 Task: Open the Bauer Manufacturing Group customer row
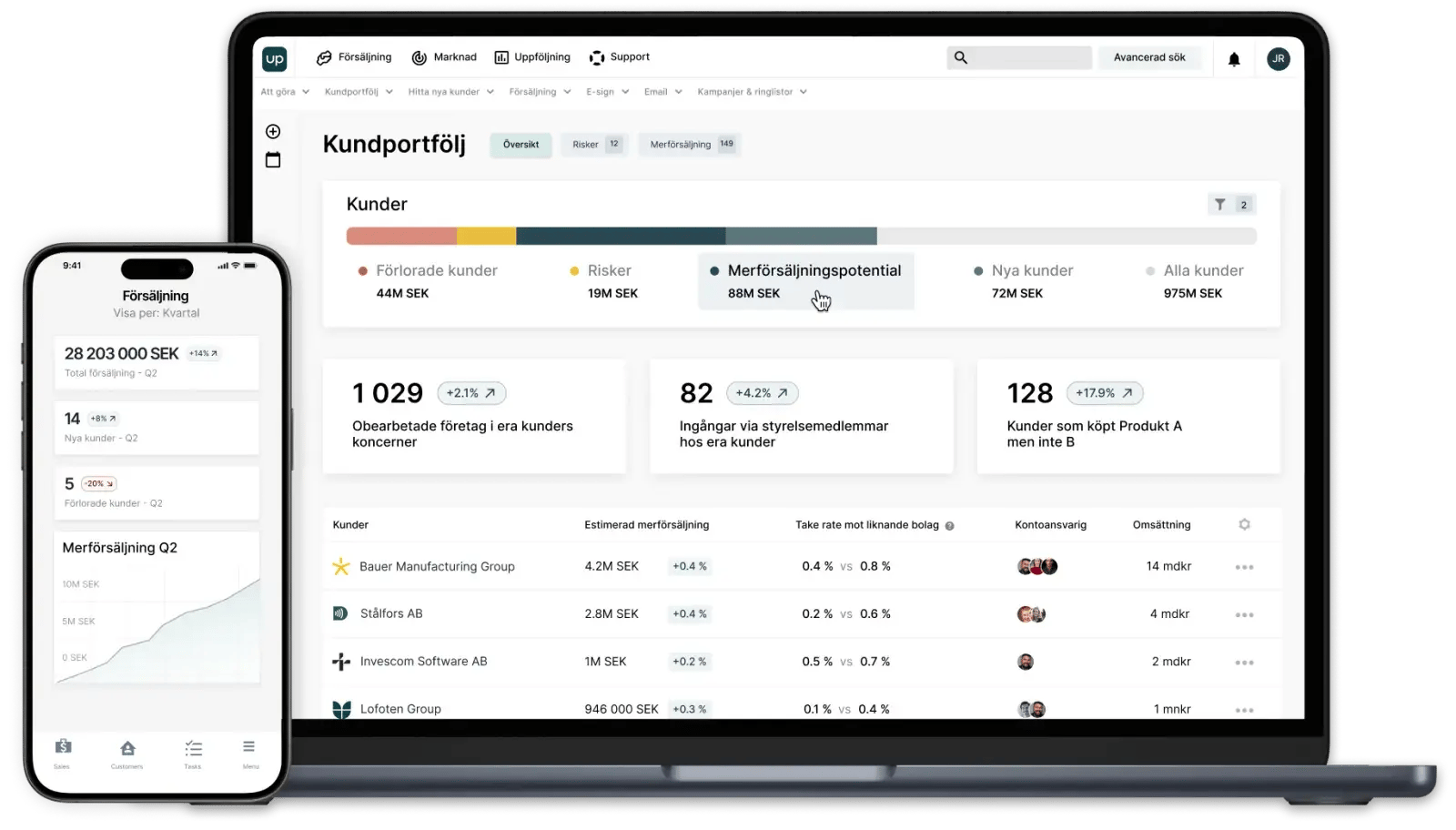(437, 566)
